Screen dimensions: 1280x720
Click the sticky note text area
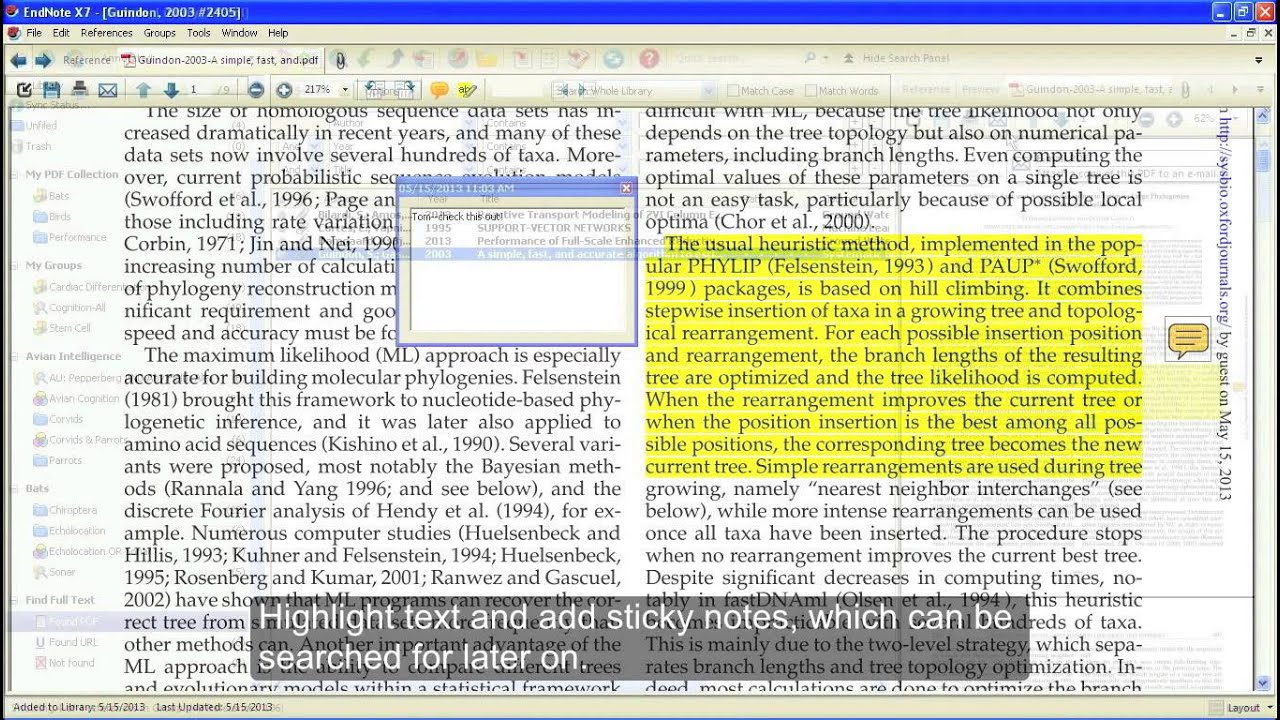point(516,270)
